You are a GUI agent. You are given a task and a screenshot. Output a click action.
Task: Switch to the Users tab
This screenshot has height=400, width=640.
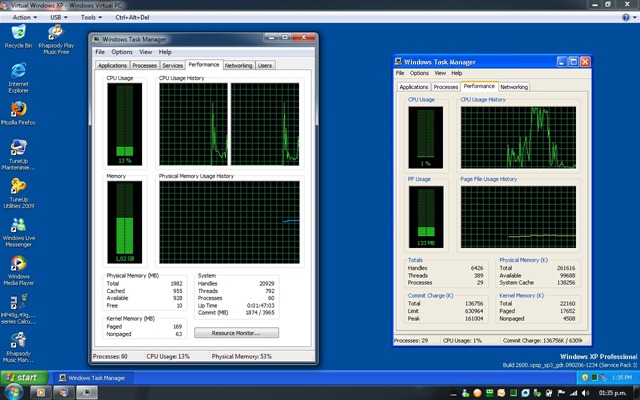pos(265,65)
